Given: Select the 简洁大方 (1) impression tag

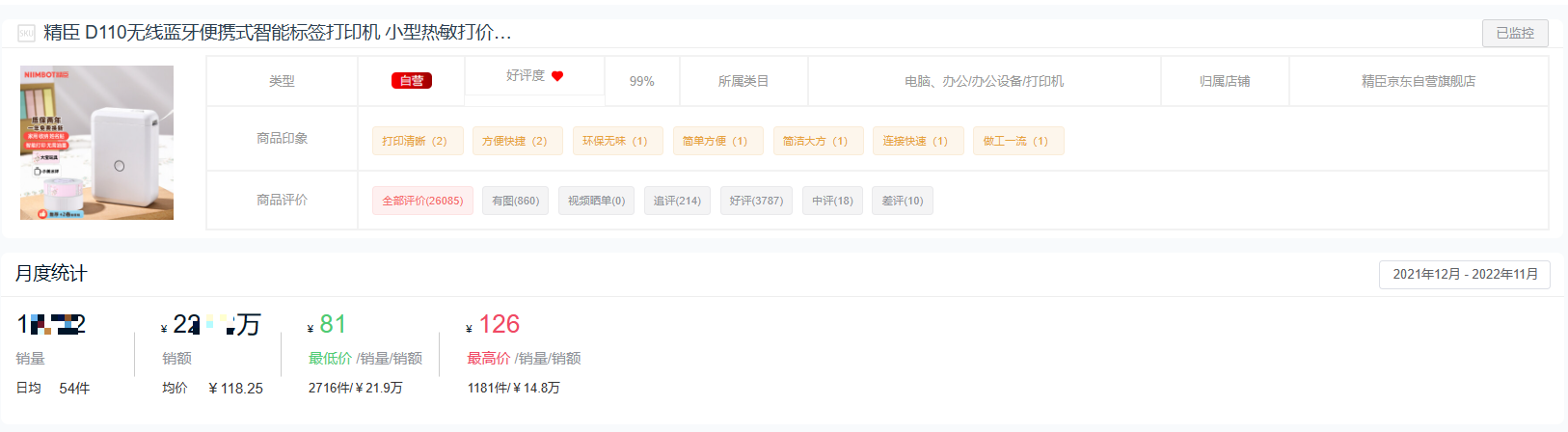Looking at the screenshot, I should pyautogui.click(x=819, y=141).
